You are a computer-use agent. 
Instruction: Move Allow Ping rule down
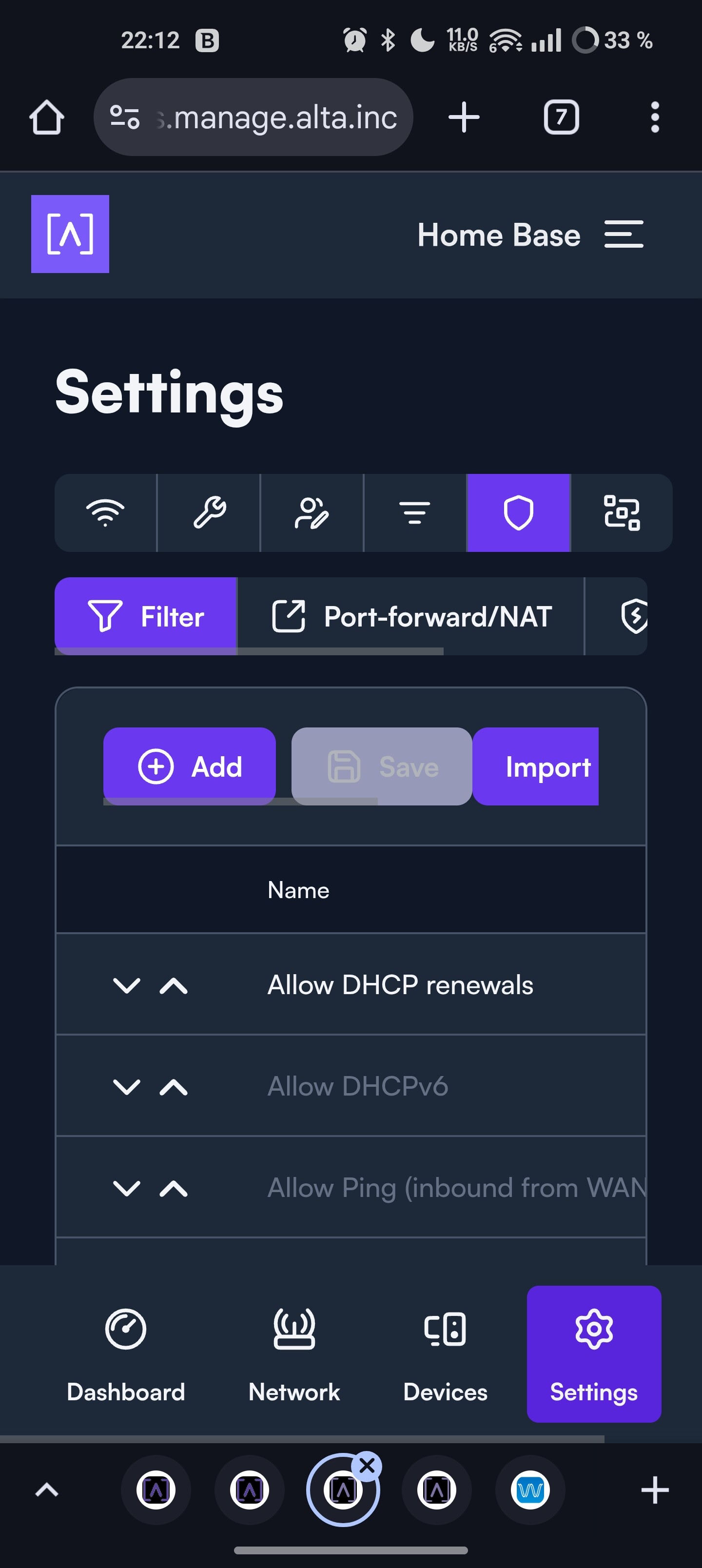(127, 1188)
